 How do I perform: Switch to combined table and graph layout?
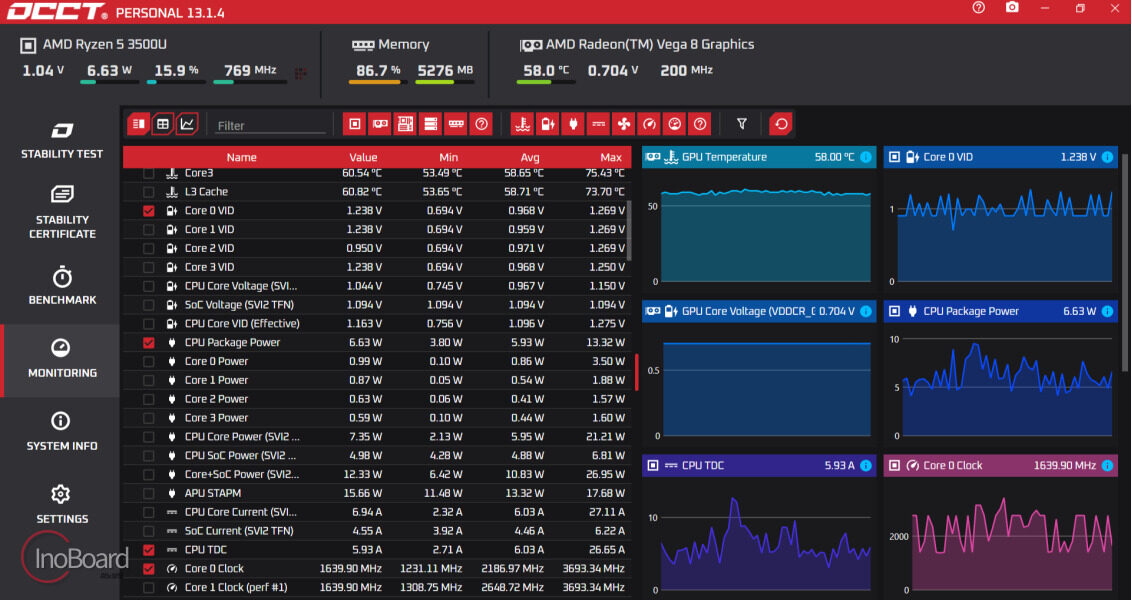[x=139, y=124]
